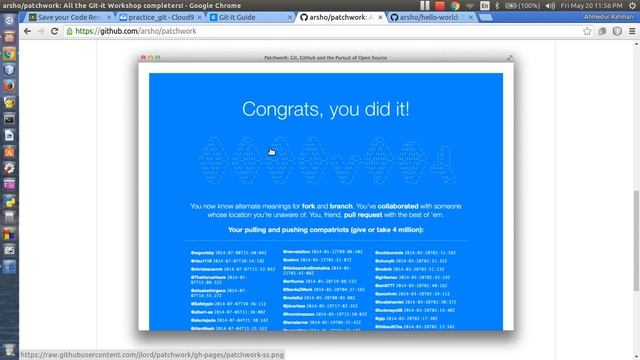Click the 'Congrats, you did it!' heading
This screenshot has height=360, width=640.
pyautogui.click(x=326, y=109)
